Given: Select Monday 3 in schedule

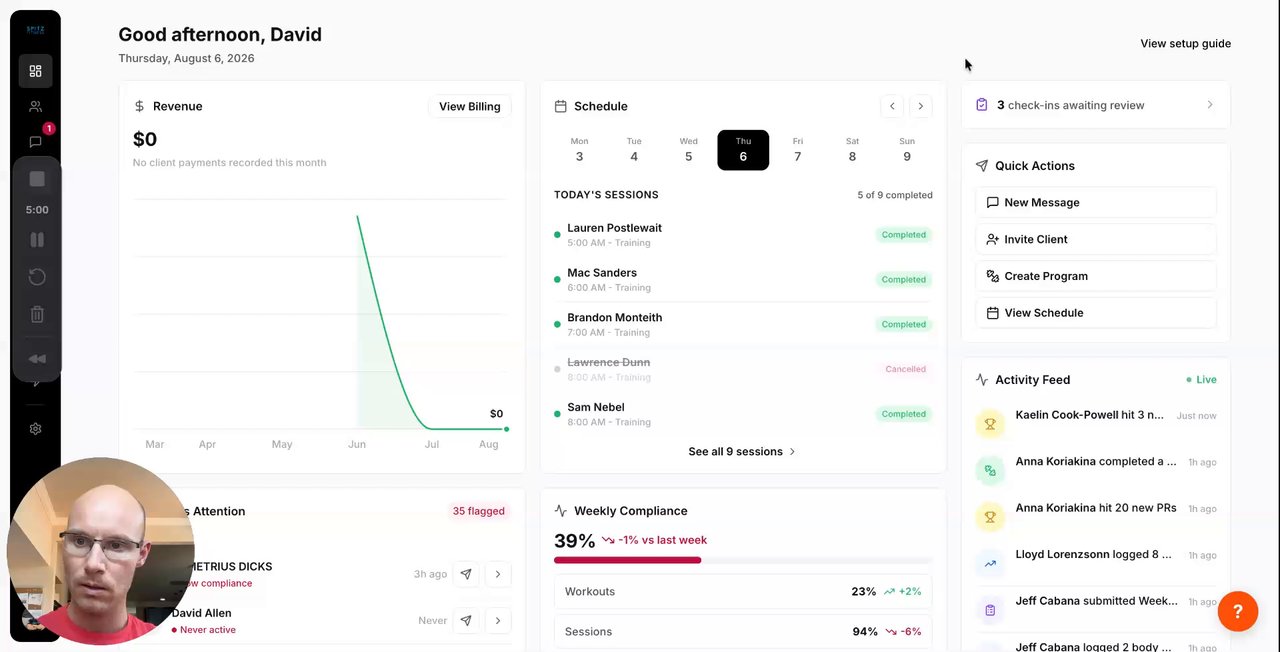Looking at the screenshot, I should tap(579, 150).
